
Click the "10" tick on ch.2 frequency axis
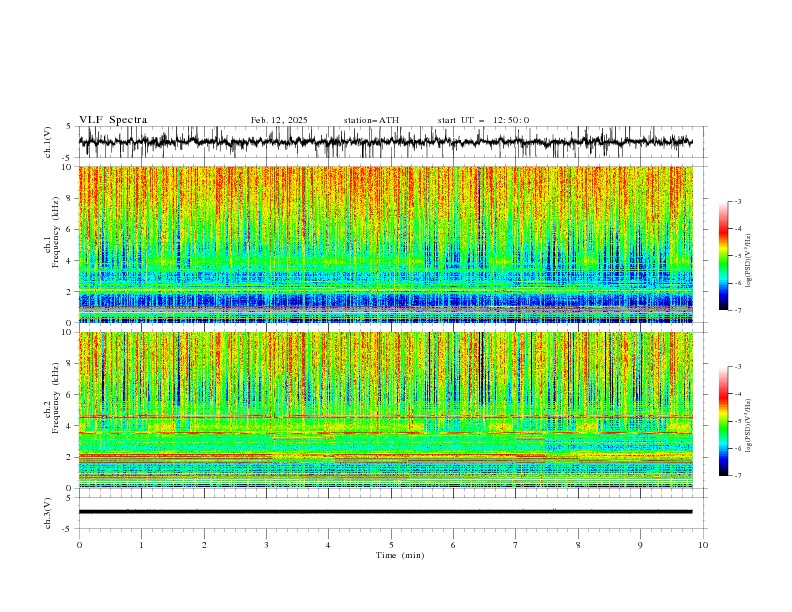(x=66, y=332)
